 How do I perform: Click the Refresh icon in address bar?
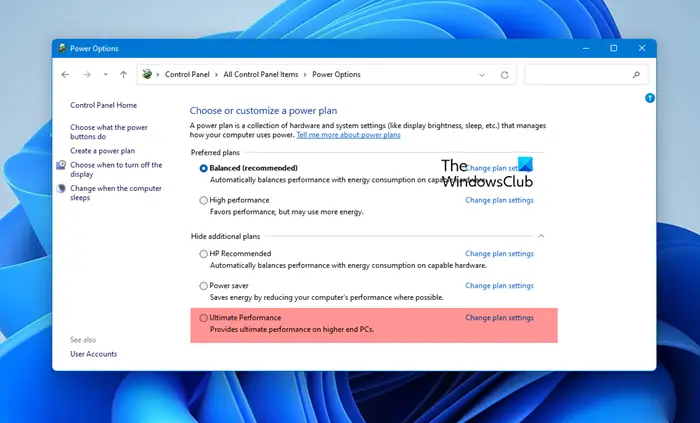[504, 75]
